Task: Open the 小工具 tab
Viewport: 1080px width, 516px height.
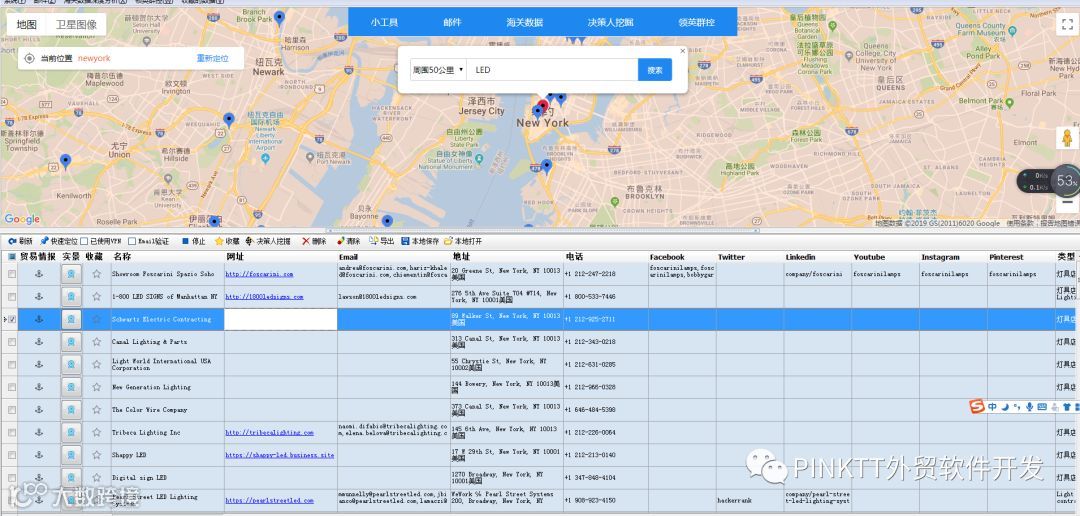Action: click(384, 22)
